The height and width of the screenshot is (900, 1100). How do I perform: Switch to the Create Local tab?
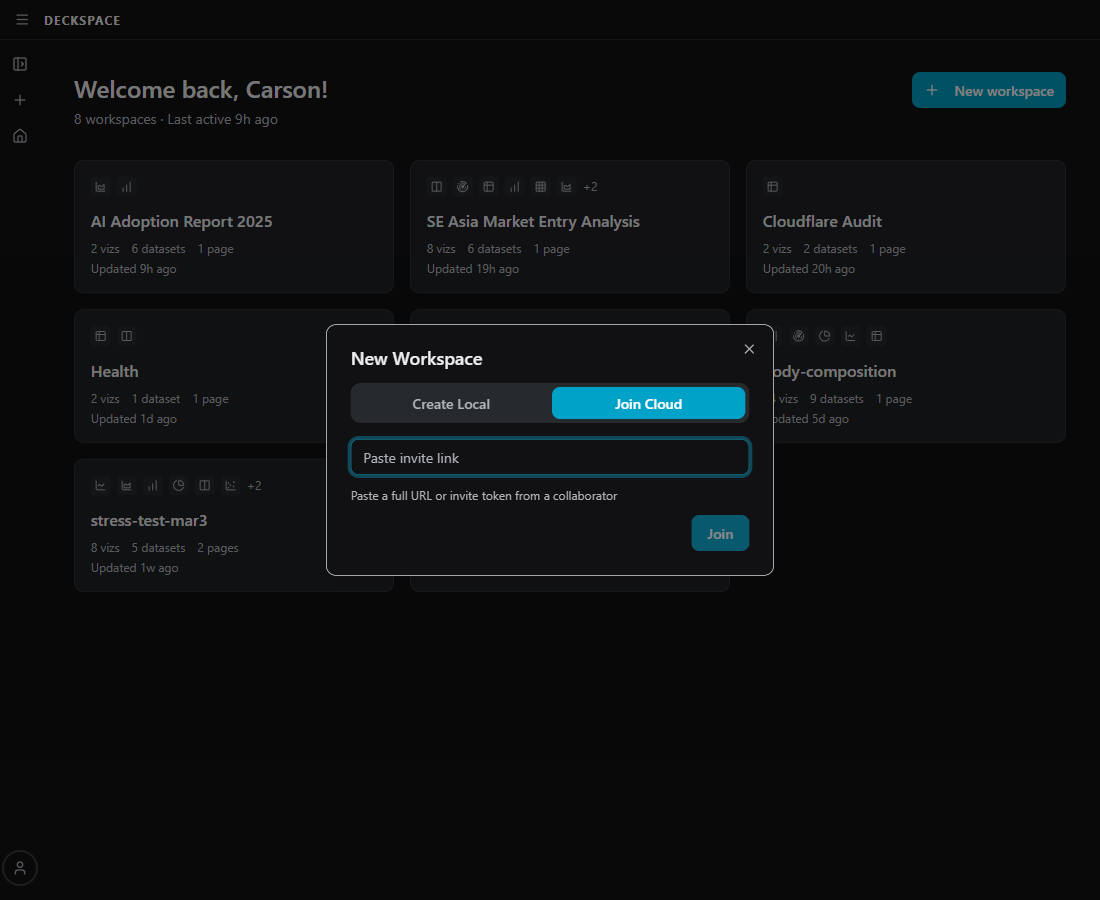click(451, 404)
